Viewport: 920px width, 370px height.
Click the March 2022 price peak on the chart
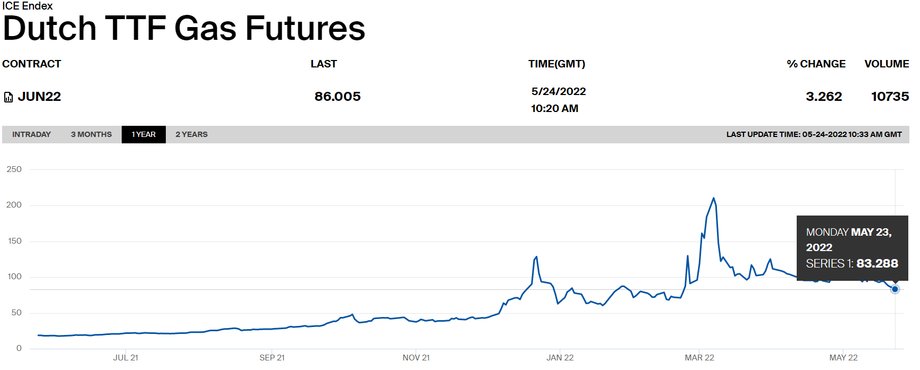point(713,198)
